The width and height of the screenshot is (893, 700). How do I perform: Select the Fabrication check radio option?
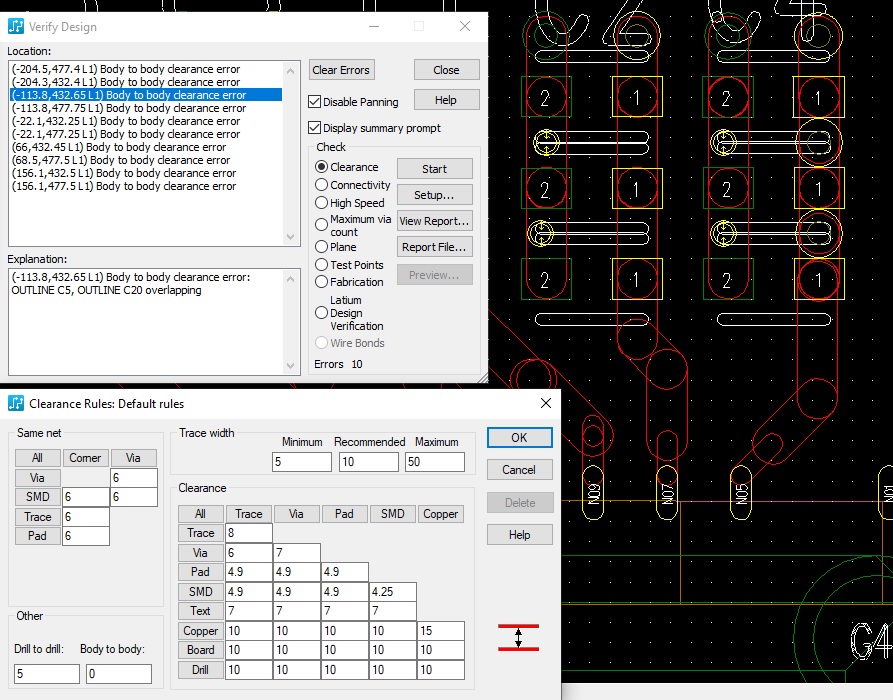point(322,282)
